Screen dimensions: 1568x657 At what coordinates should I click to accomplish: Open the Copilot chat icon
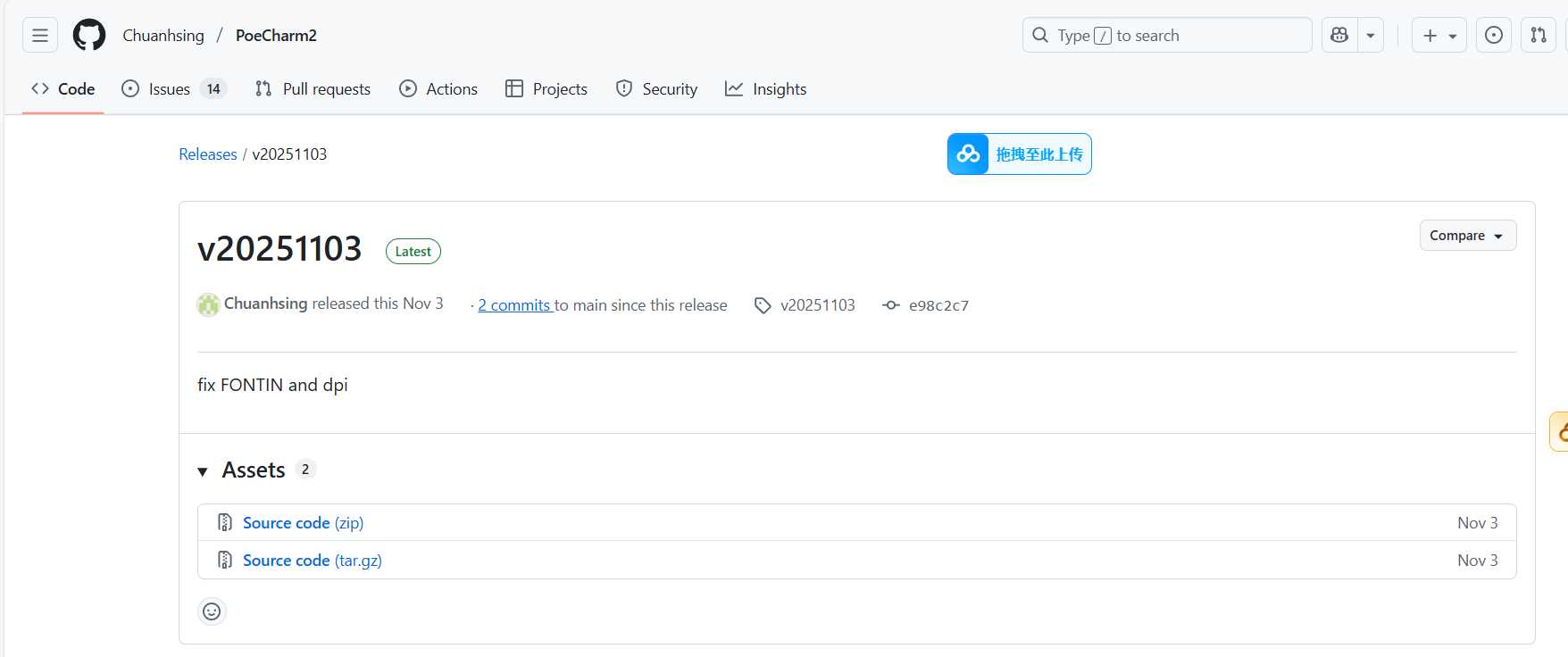1339,36
